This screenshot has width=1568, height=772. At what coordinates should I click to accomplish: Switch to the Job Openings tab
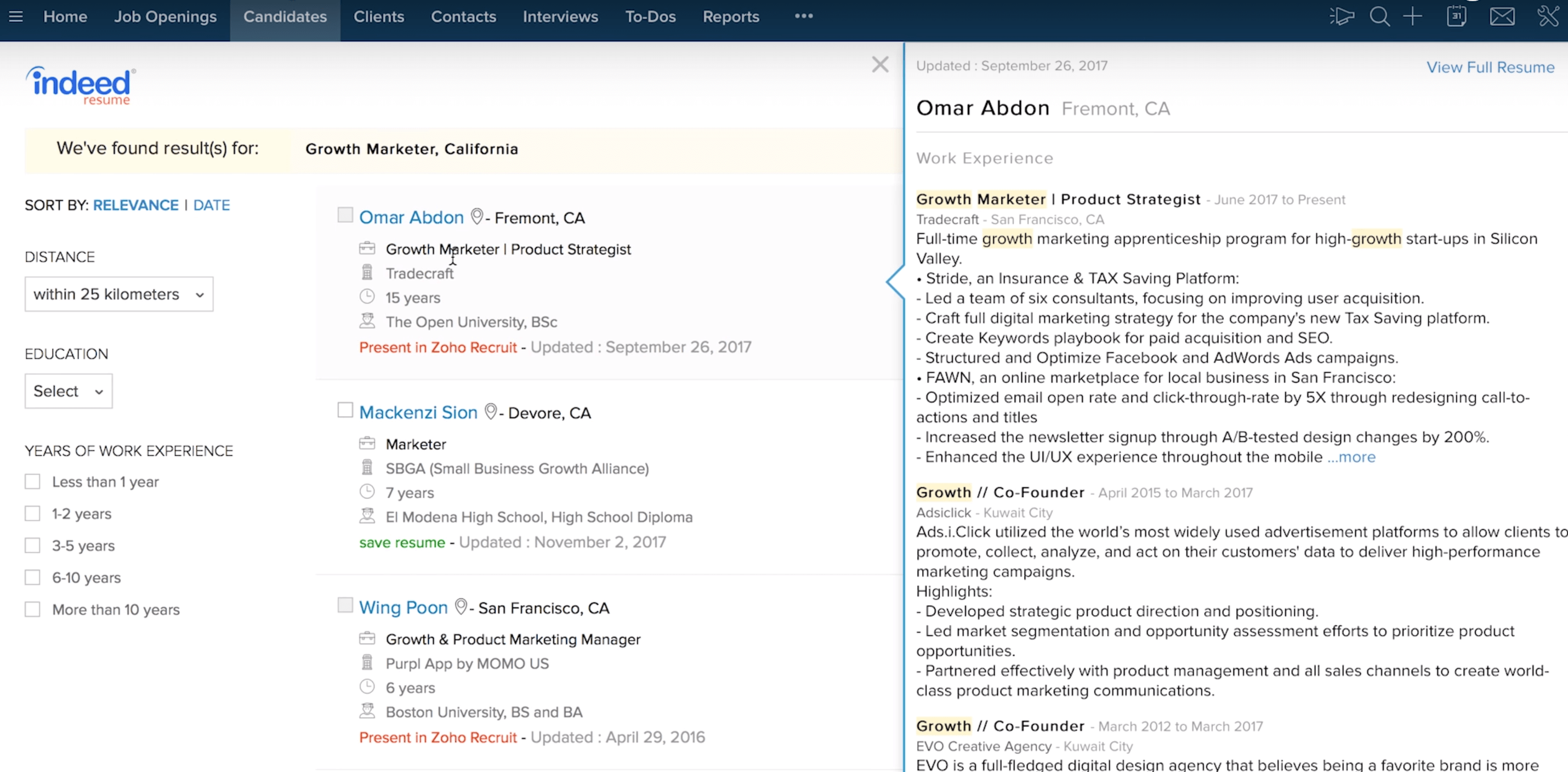[165, 16]
